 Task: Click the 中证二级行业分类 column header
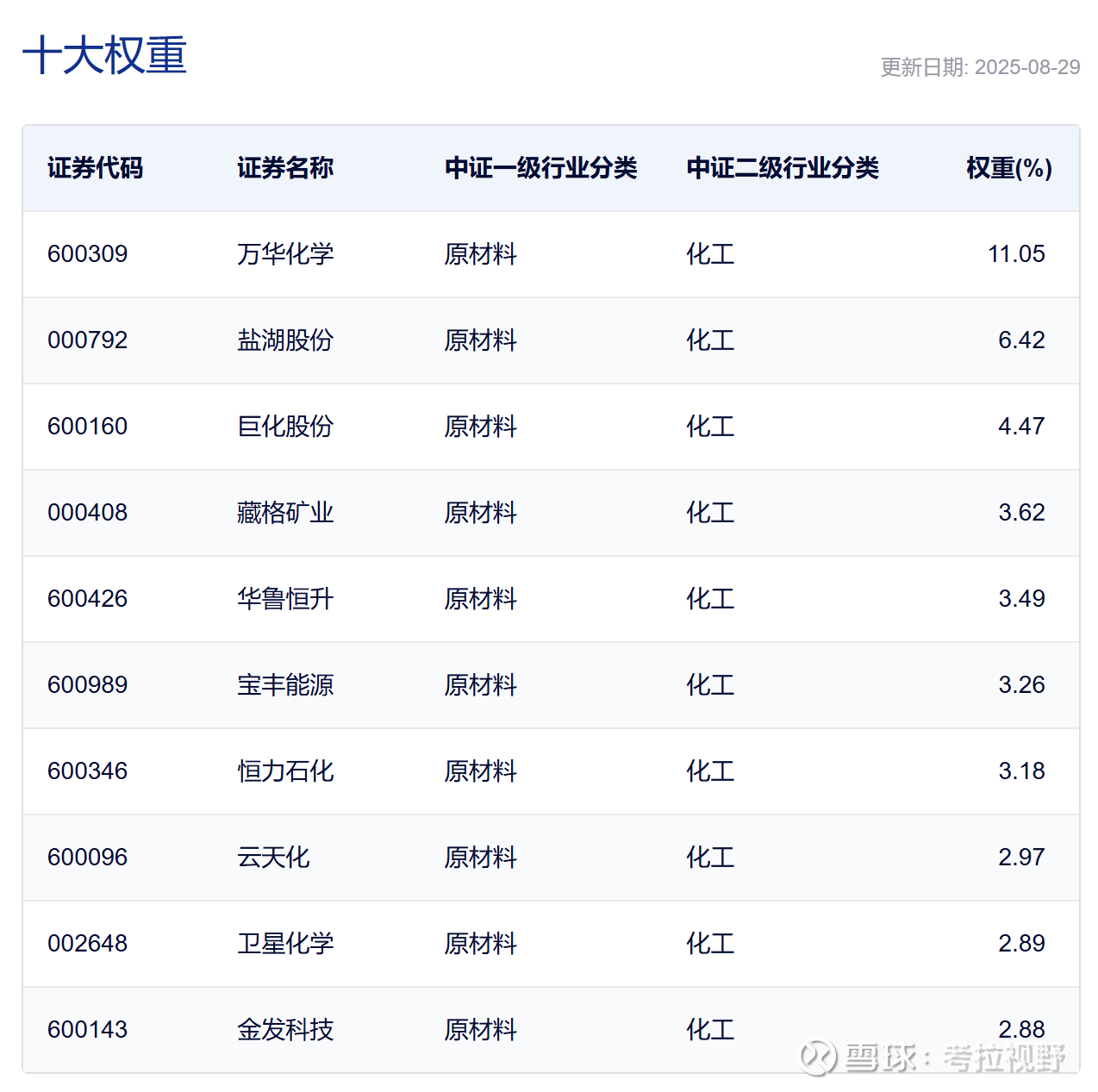(x=783, y=169)
